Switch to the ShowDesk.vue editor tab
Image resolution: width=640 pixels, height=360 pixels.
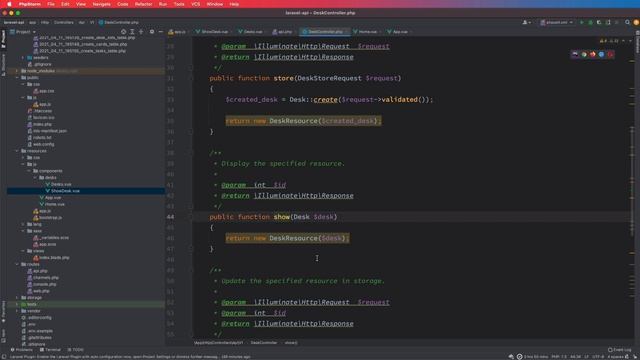pyautogui.click(x=212, y=31)
